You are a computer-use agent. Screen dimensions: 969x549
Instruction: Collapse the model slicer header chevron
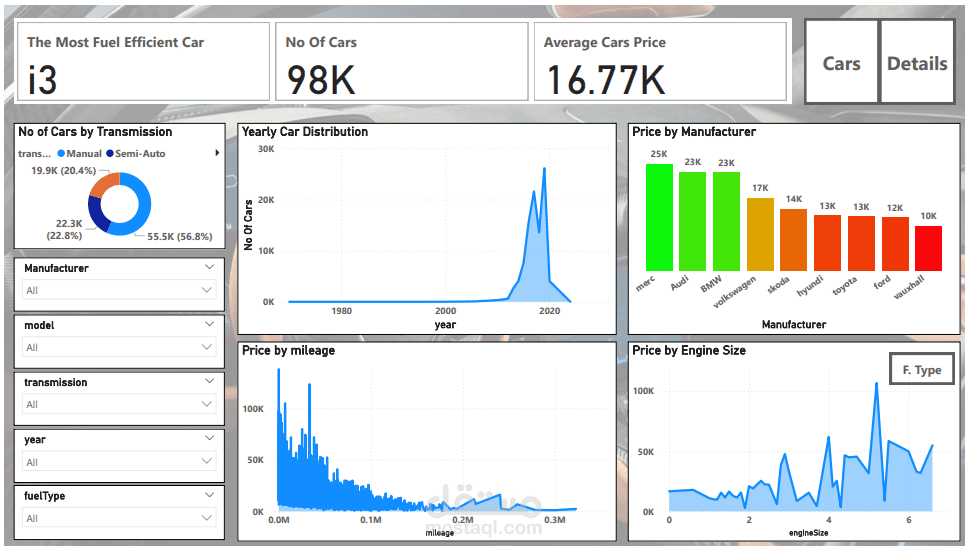209,324
